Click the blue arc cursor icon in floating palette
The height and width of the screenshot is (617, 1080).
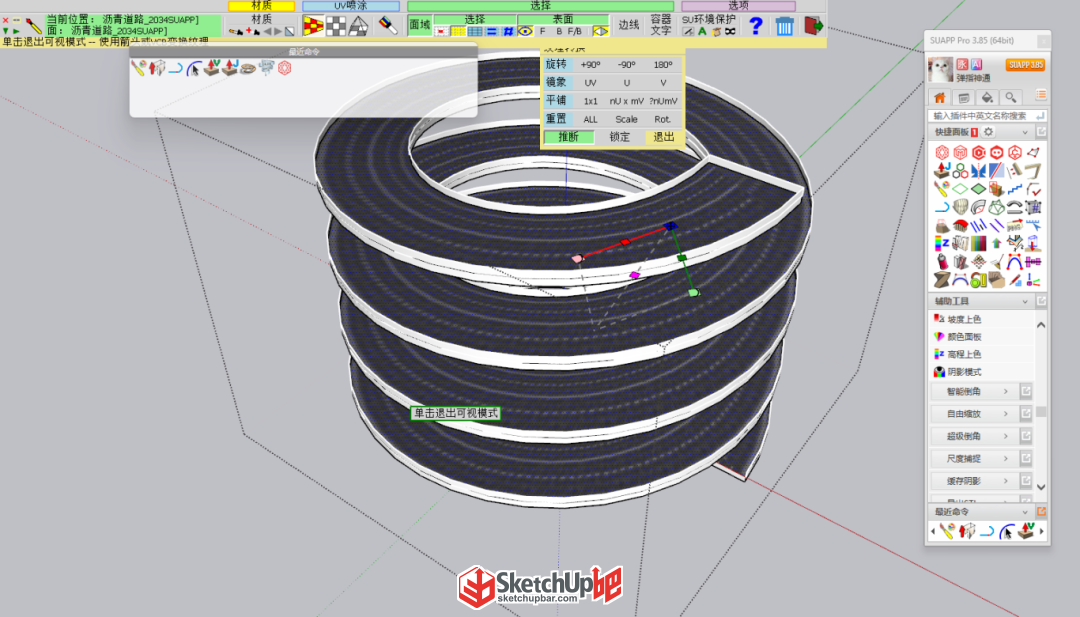(194, 67)
